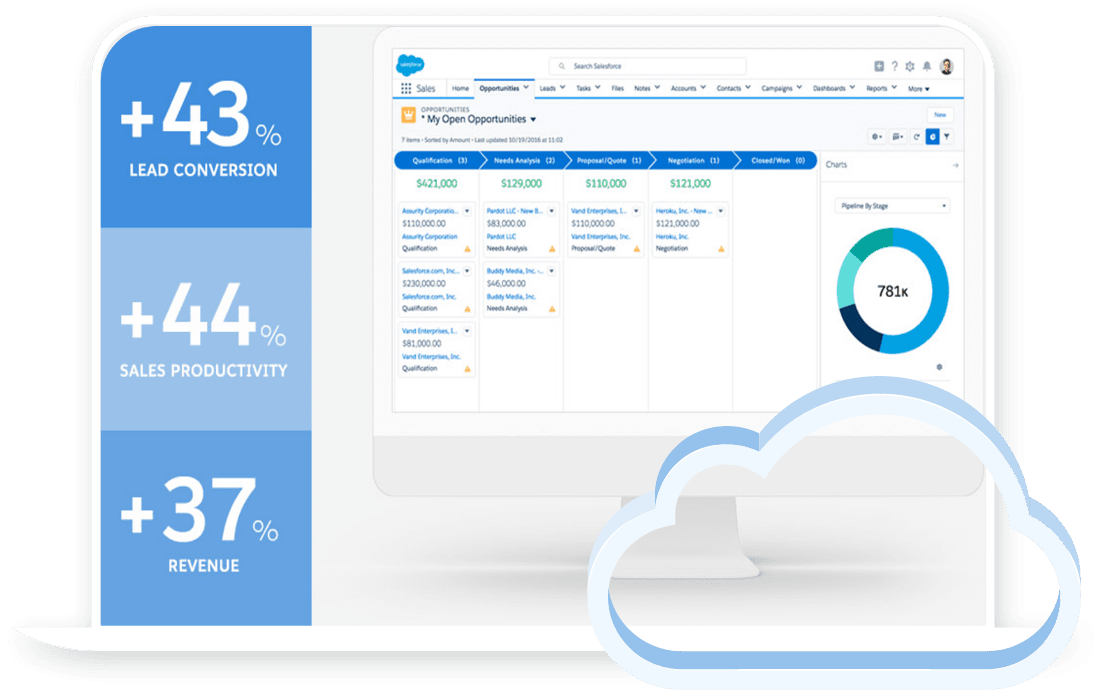1095x690 pixels.
Task: Open actions menu on Assurity Corporation card
Action: [x=467, y=211]
